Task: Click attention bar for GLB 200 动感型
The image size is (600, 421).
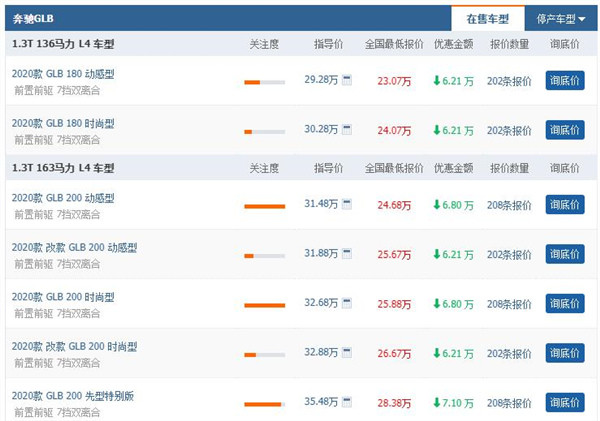Action: point(265,206)
